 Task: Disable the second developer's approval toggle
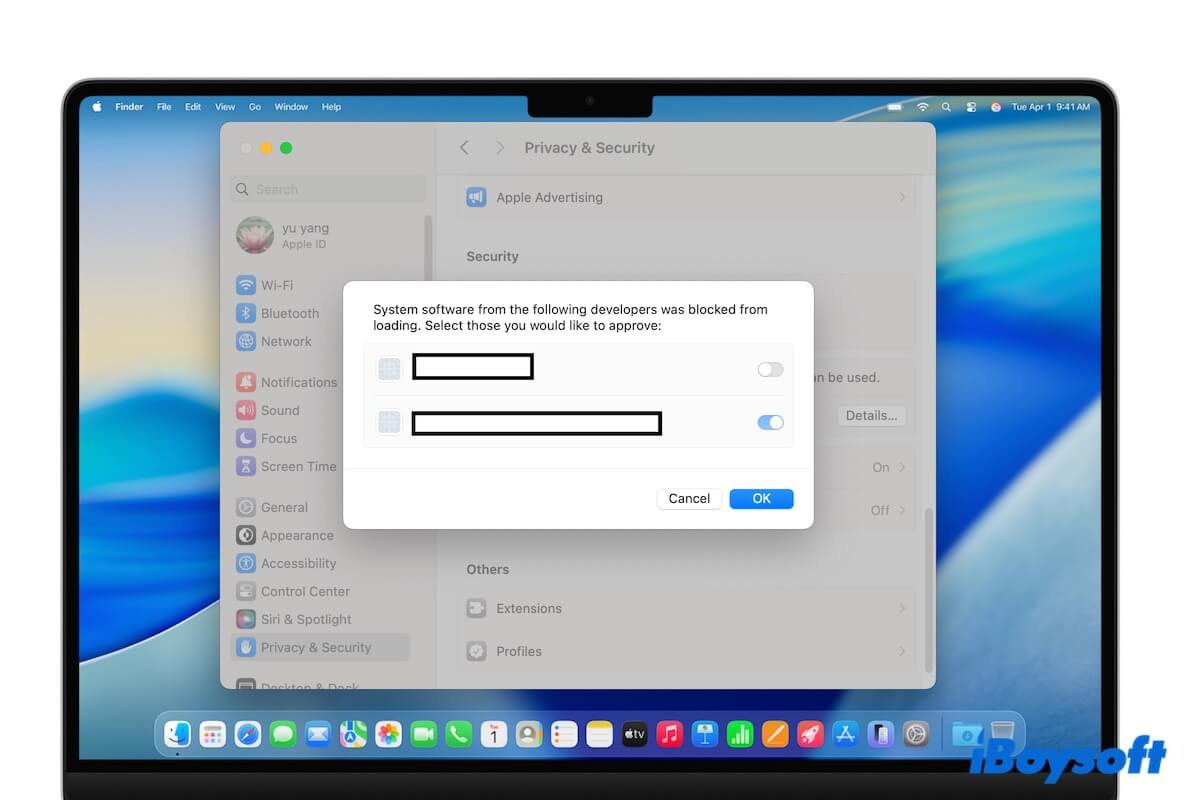tap(770, 422)
